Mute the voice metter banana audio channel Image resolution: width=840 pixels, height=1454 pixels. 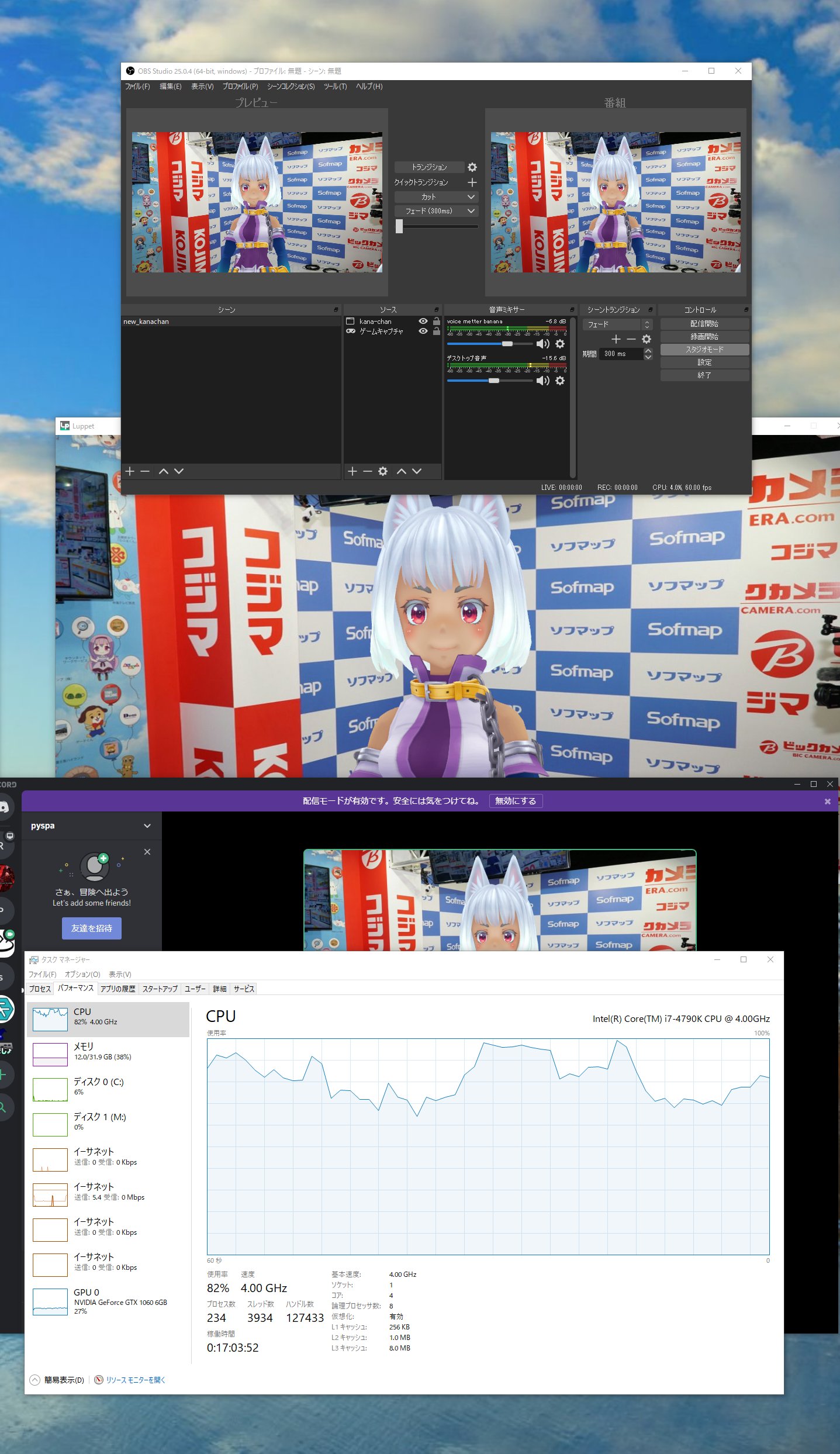[543, 344]
